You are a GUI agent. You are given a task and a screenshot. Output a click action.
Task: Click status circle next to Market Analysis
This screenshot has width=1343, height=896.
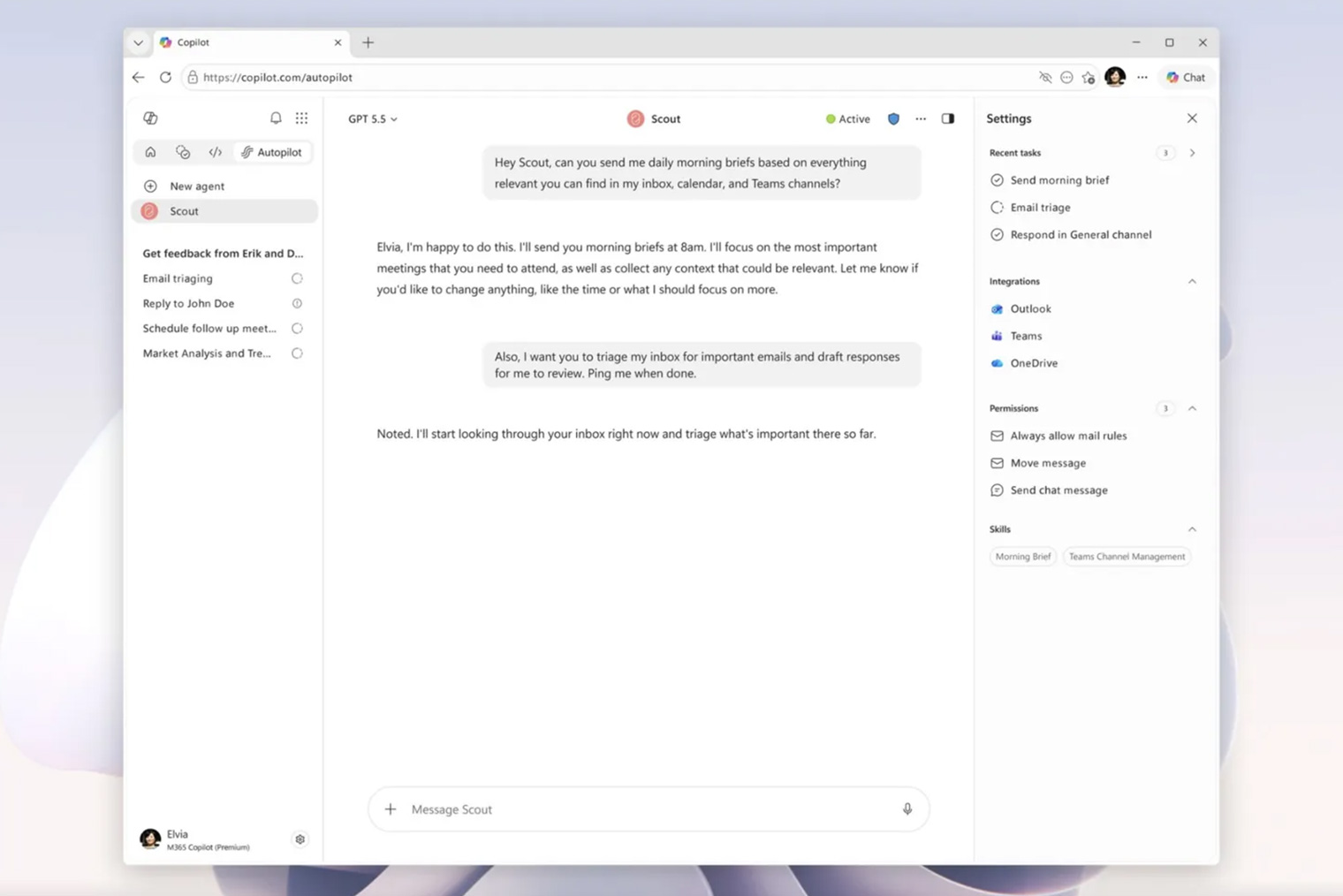(x=297, y=353)
